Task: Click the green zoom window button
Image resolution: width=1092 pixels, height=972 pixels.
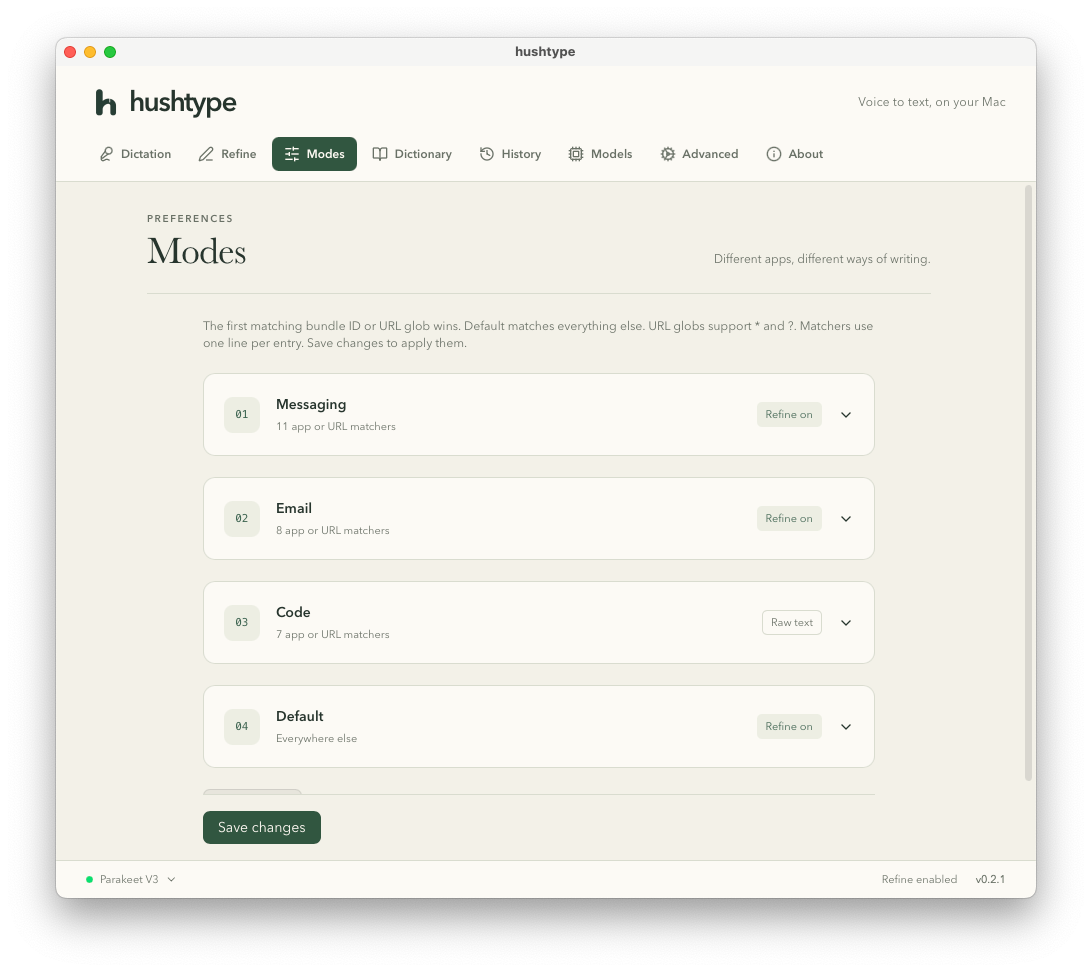Action: pyautogui.click(x=110, y=52)
